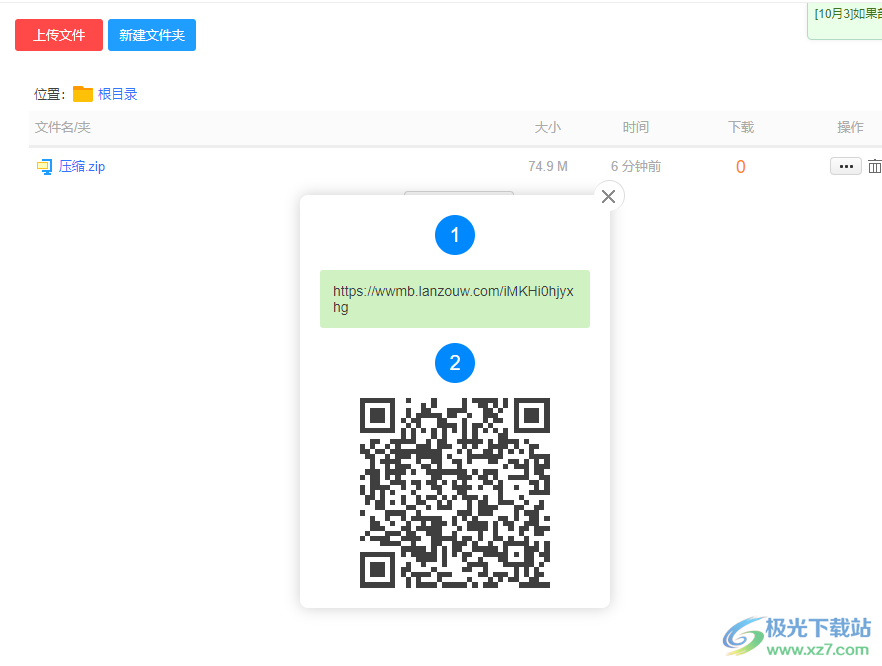Open the more options button for 压缩.zip

click(846, 166)
